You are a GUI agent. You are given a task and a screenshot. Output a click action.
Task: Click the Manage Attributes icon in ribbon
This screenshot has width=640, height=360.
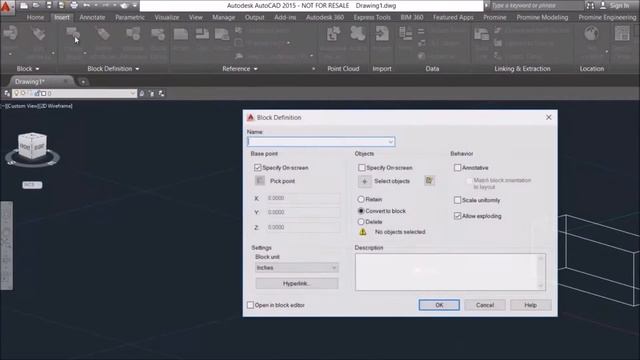tap(133, 34)
